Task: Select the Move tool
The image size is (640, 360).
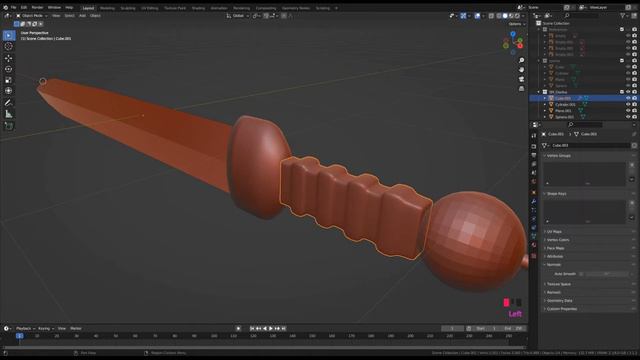Action: tap(9, 58)
